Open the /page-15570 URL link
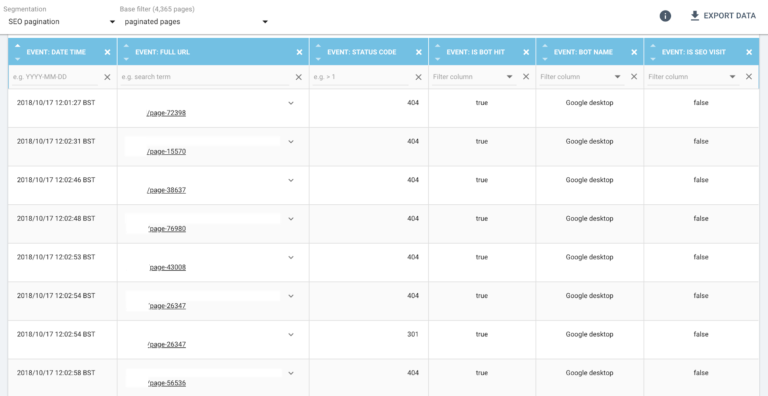 pyautogui.click(x=166, y=151)
